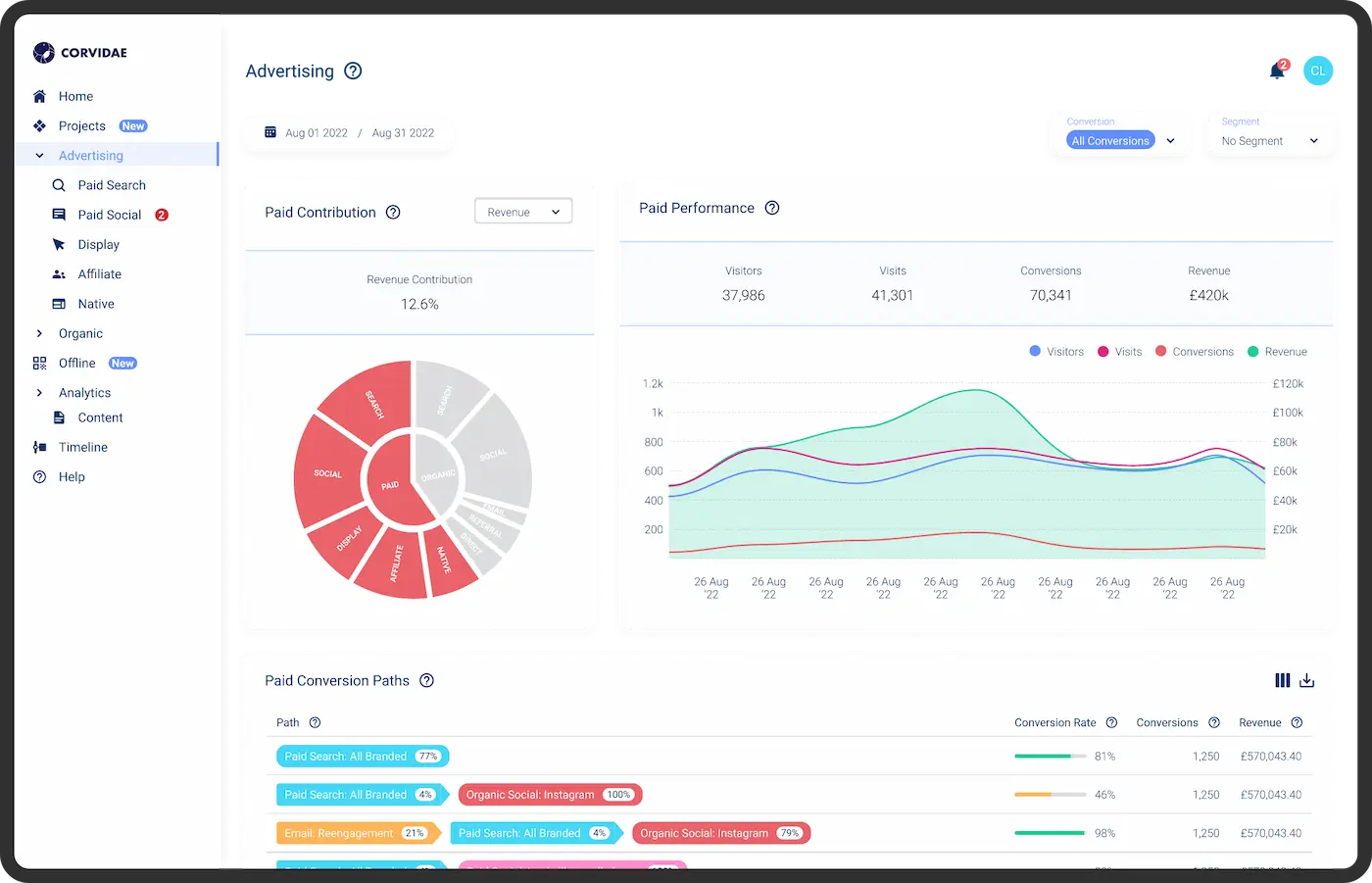The image size is (1372, 883).
Task: Click the help icon next to Paid Performance
Action: 772,208
